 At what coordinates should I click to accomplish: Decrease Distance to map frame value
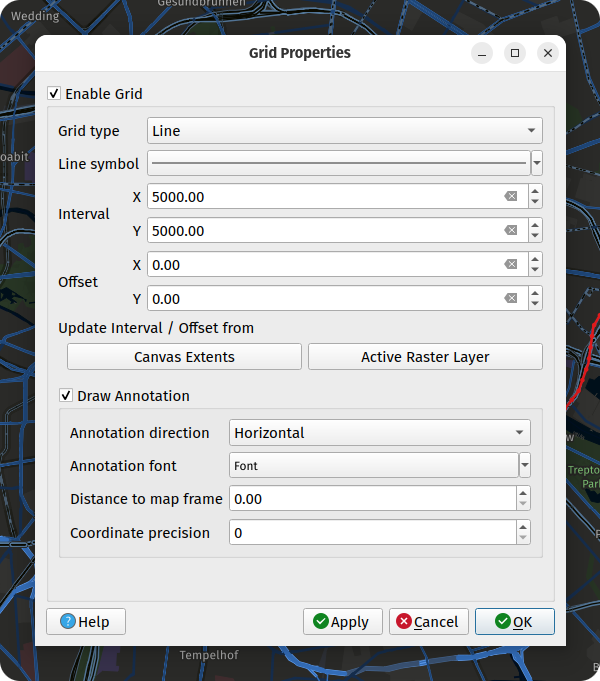(x=523, y=504)
